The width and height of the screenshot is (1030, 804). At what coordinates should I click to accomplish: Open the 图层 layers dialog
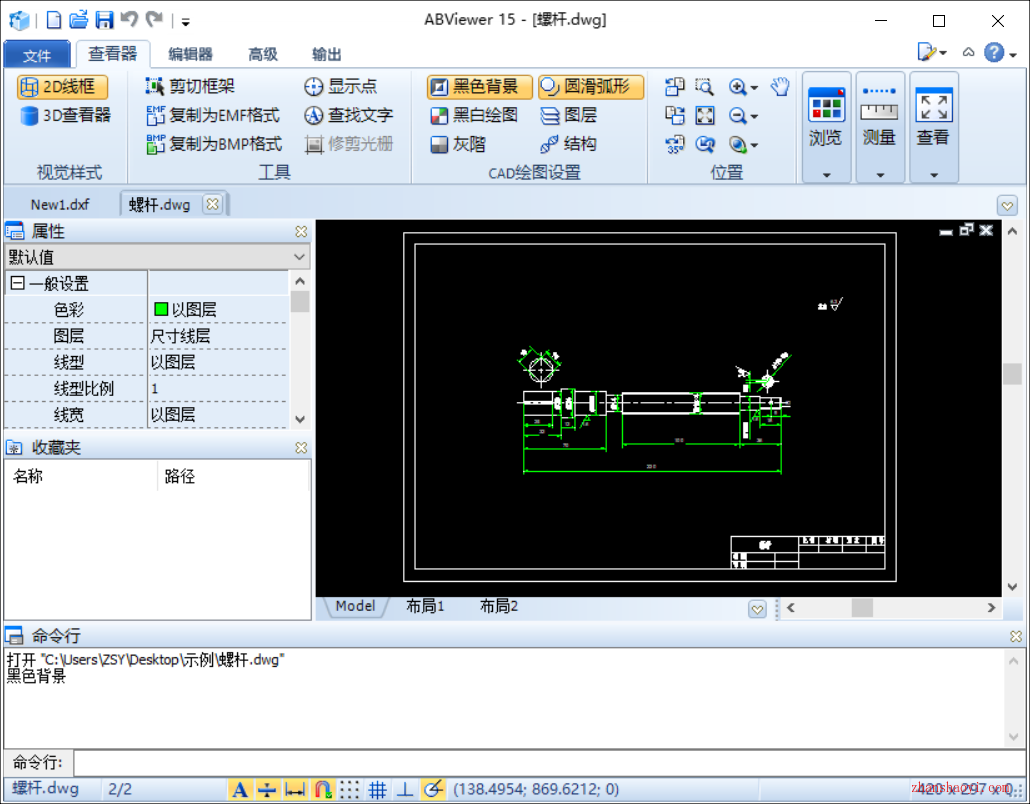[x=568, y=116]
